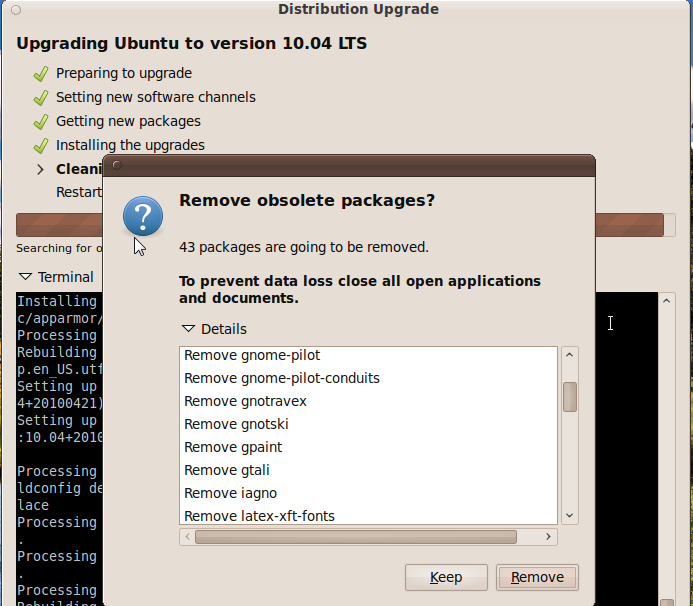Select 'Remove gnotravex' row
This screenshot has width=693, height=606.
tap(368, 401)
